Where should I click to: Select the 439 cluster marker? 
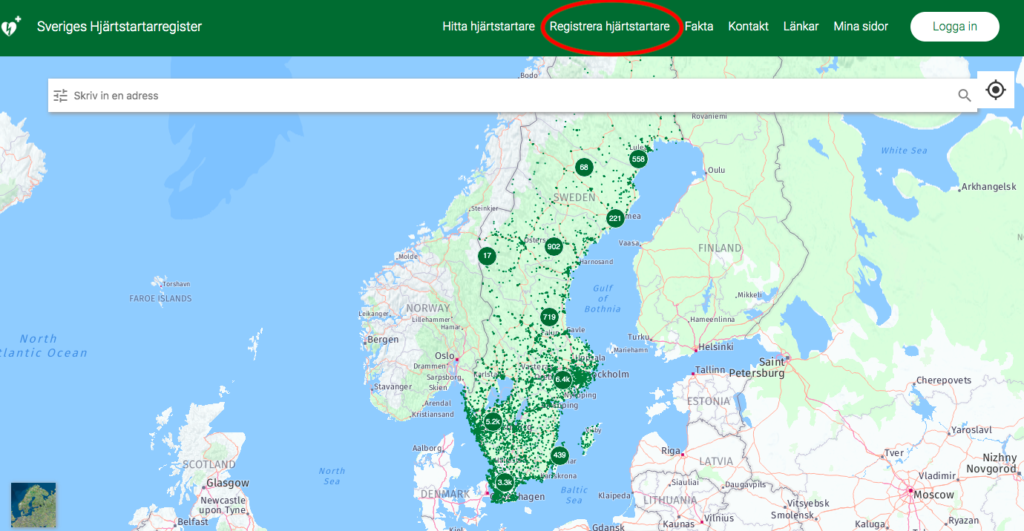pyautogui.click(x=559, y=456)
